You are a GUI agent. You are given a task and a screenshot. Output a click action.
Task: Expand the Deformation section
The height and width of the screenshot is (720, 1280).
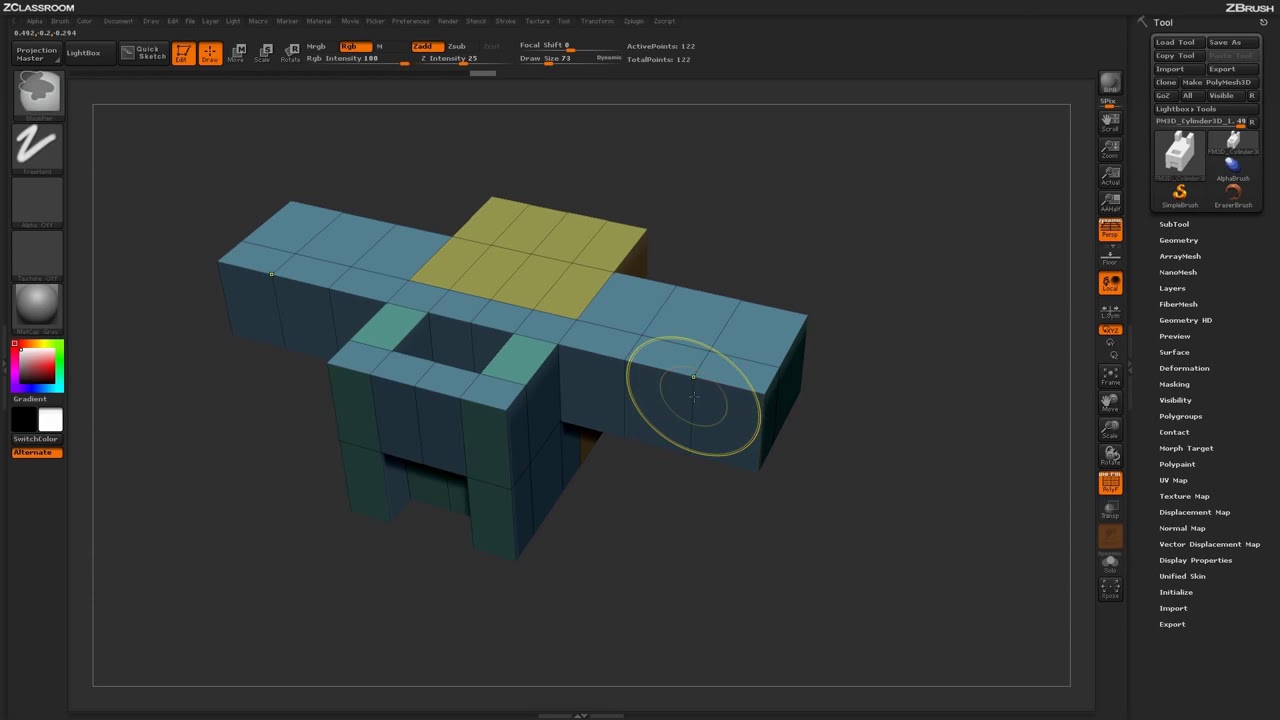[1184, 368]
